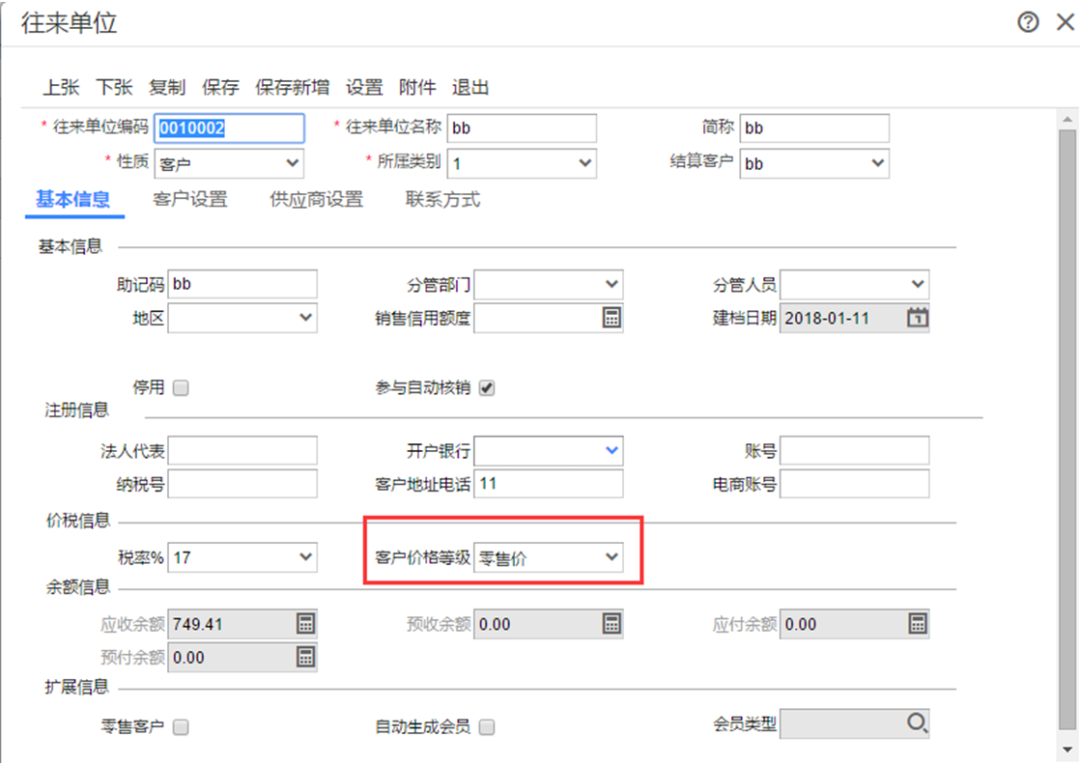Screen dimensions: 1080x765
Task: Click 保存新增 in the toolbar
Action: (x=292, y=87)
